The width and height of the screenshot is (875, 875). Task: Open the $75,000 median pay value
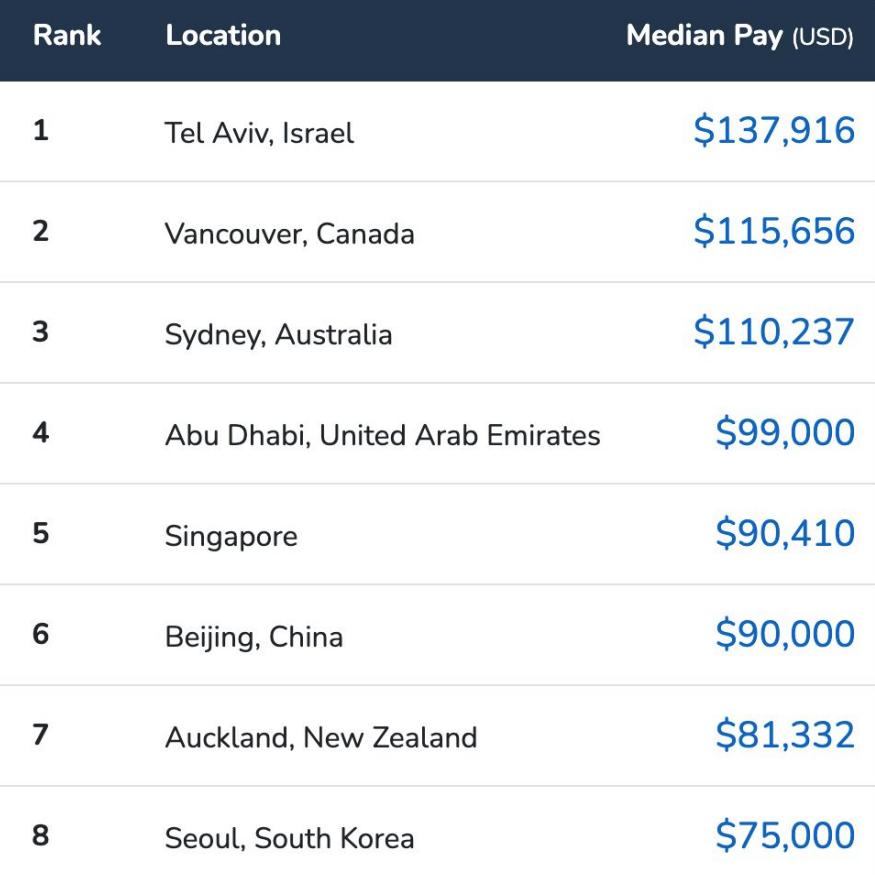[785, 835]
